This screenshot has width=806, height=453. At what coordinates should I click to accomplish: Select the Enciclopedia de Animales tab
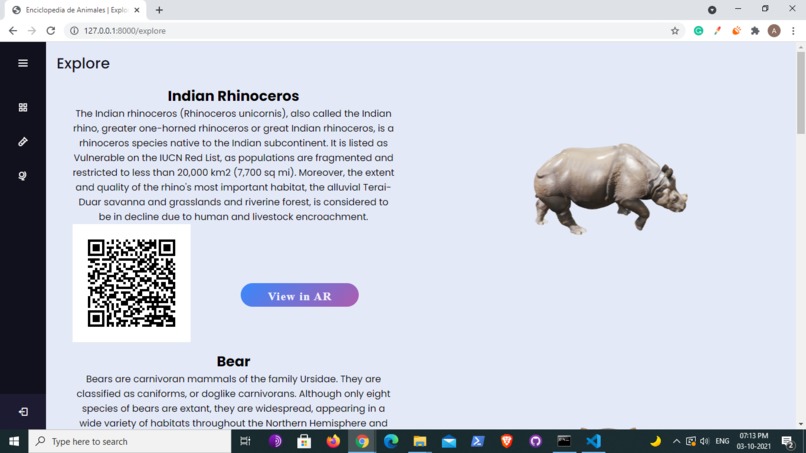coord(75,10)
